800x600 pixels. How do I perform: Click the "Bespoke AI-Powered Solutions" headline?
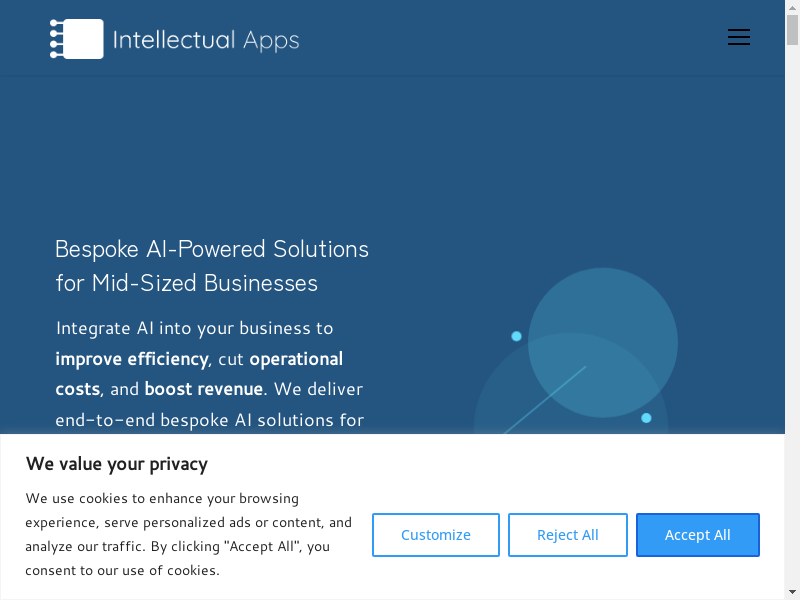[x=212, y=249]
